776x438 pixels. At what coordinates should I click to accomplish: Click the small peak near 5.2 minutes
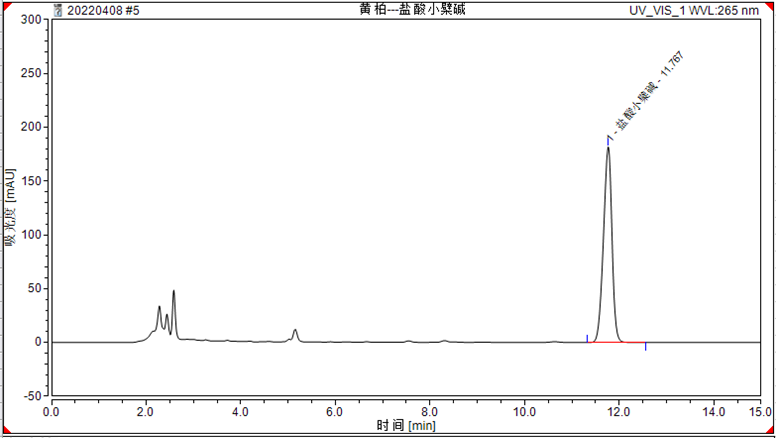[x=295, y=330]
